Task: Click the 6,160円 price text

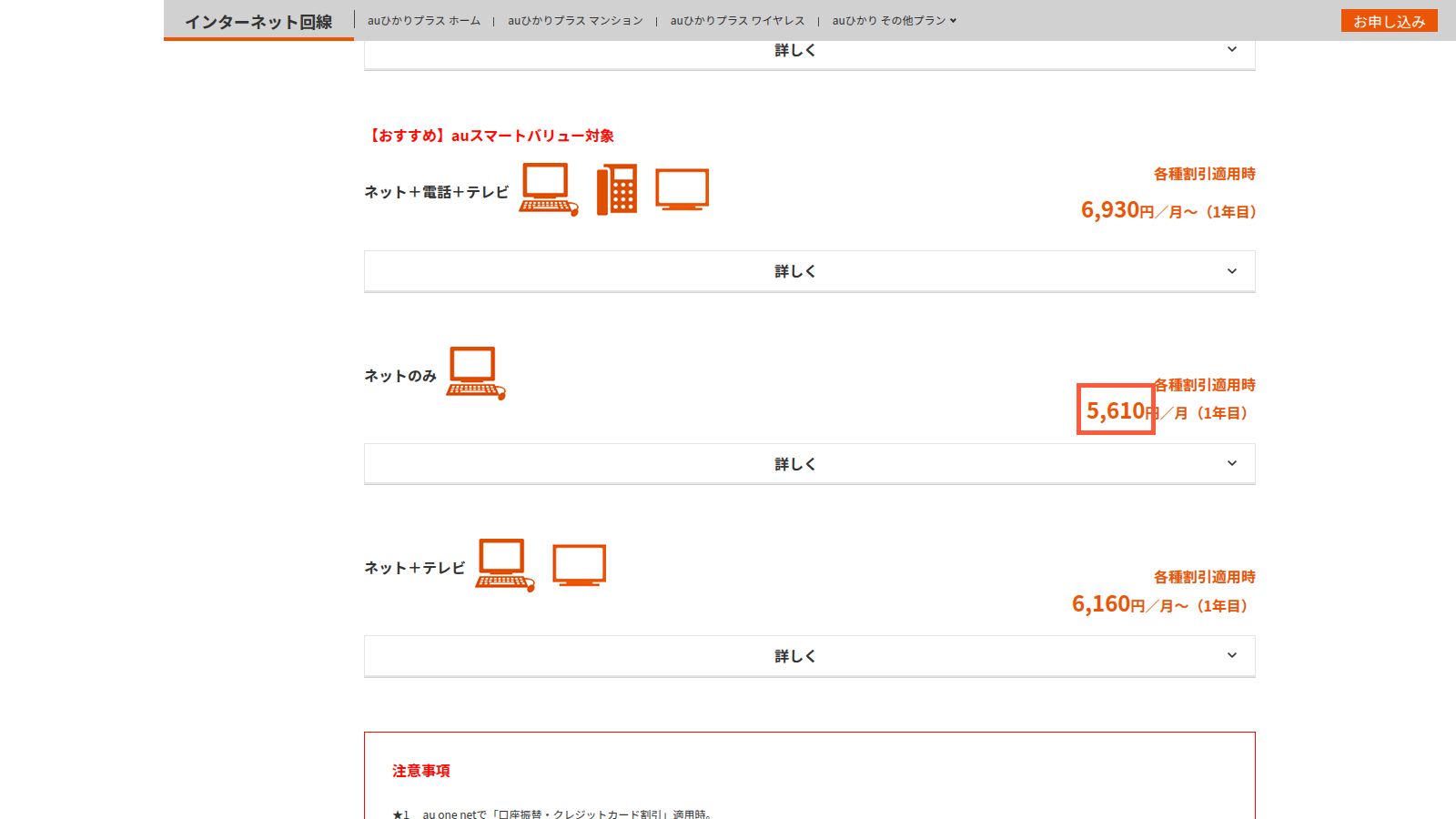Action: pyautogui.click(x=1108, y=604)
